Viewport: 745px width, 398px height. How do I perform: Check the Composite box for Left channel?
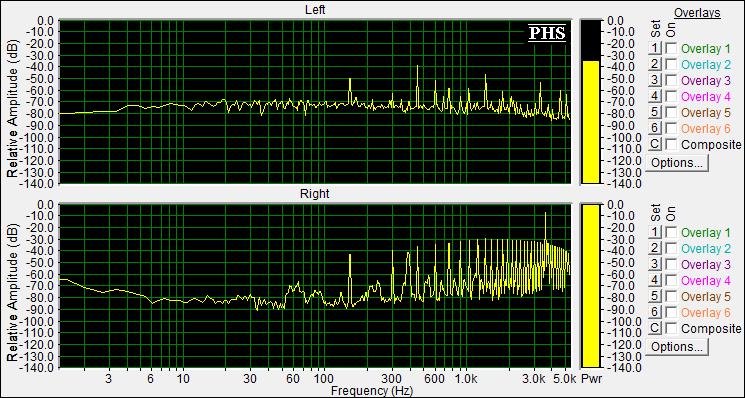[x=671, y=144]
